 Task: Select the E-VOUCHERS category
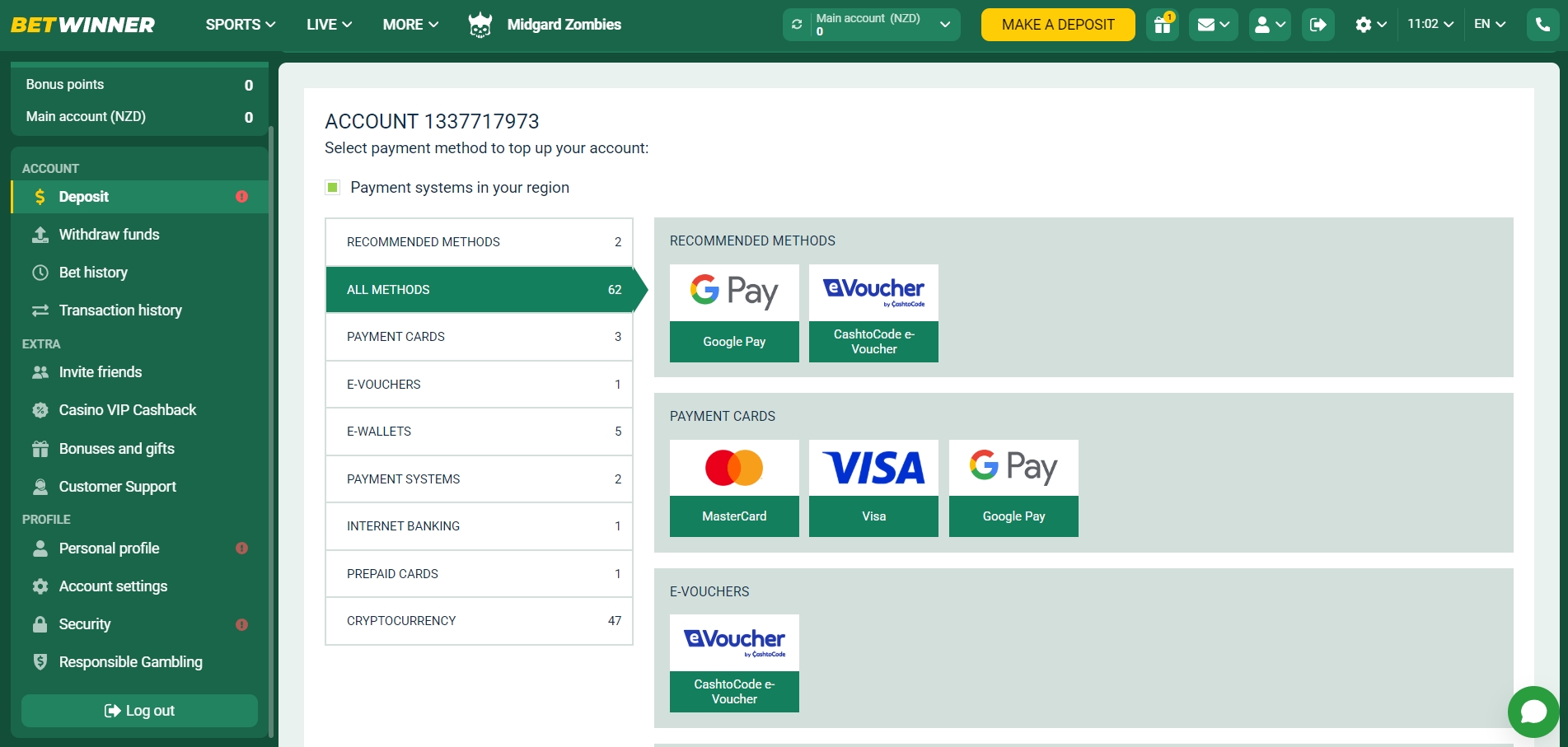tap(479, 385)
